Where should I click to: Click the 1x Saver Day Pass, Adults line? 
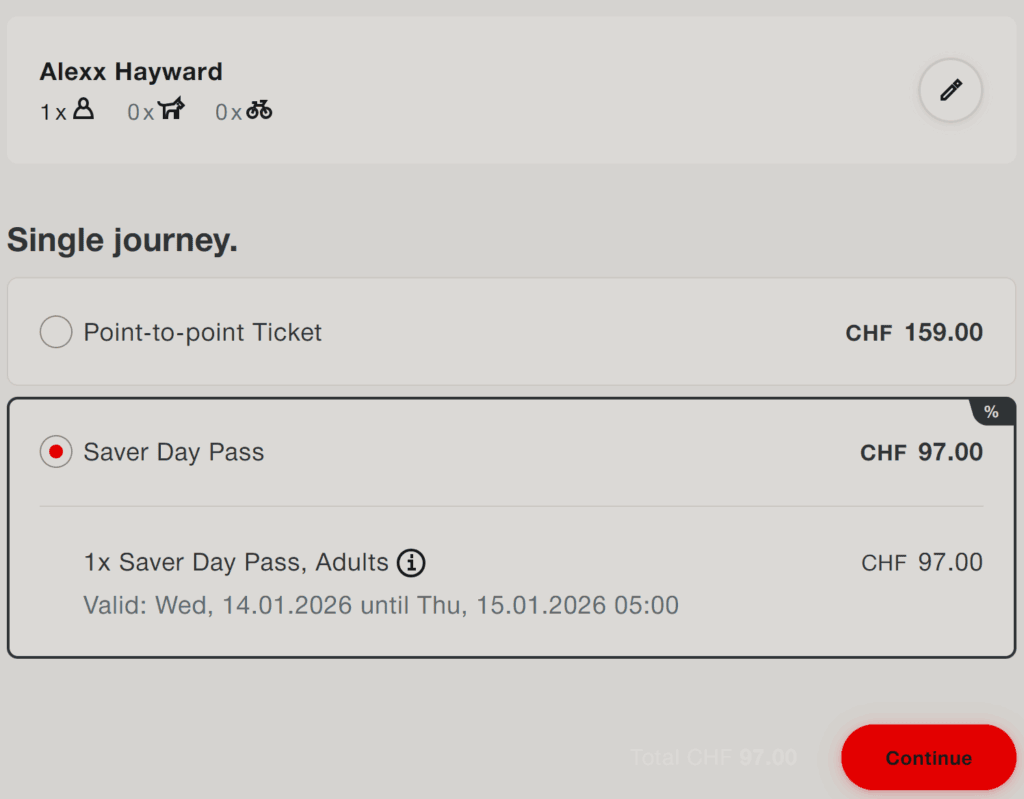click(x=236, y=563)
